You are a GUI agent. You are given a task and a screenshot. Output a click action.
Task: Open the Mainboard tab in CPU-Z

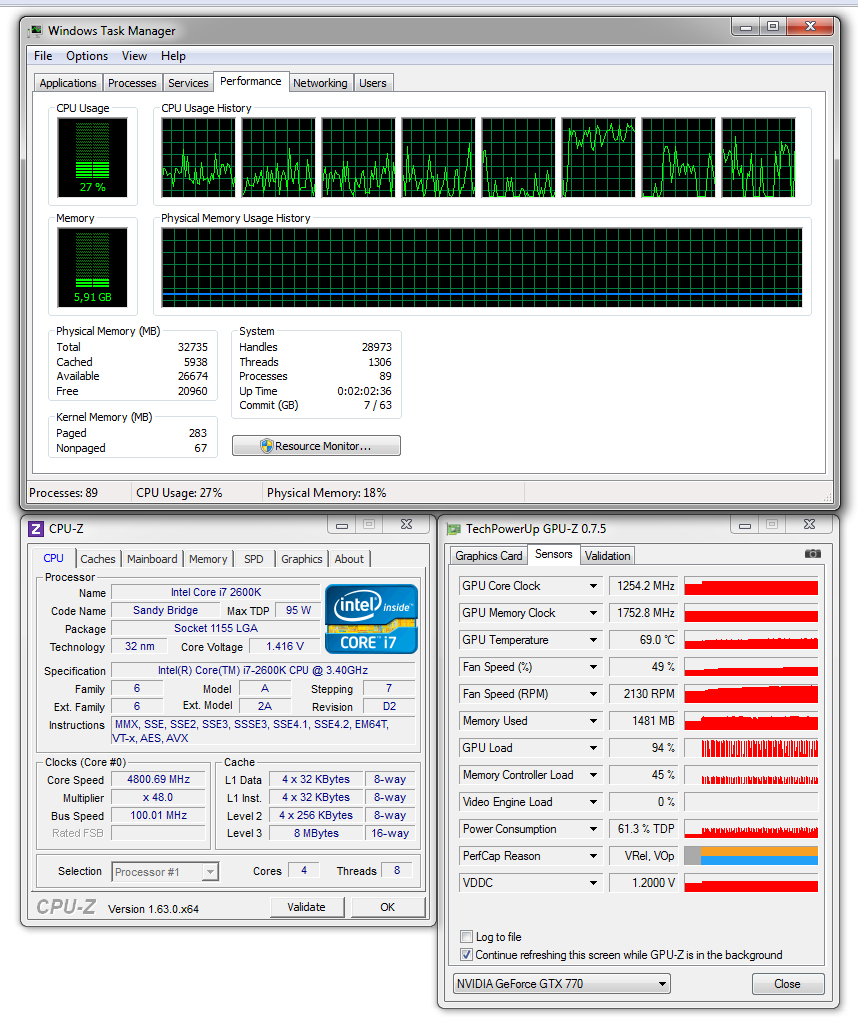tap(152, 559)
